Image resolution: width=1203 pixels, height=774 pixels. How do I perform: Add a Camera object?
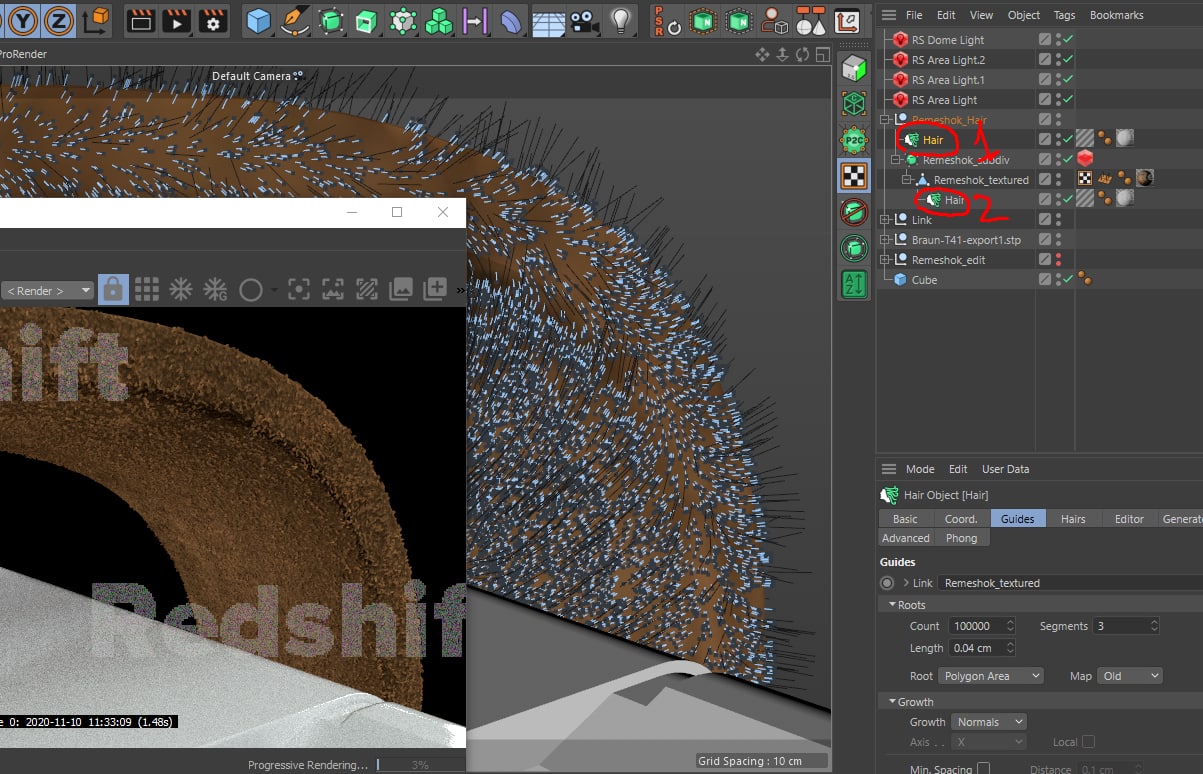pos(583,19)
